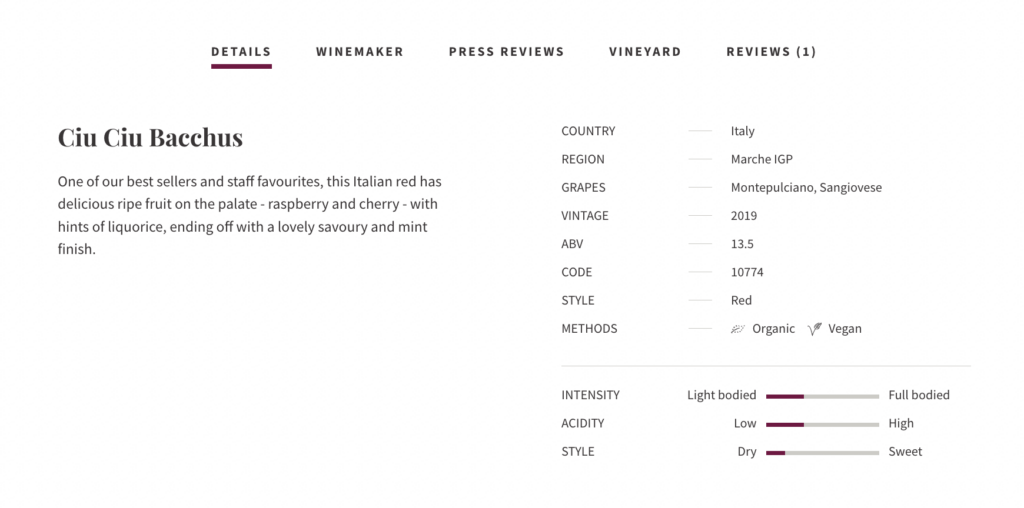Click the Organic leaf icon
Viewport: 1024px width, 508px height.
(x=738, y=329)
